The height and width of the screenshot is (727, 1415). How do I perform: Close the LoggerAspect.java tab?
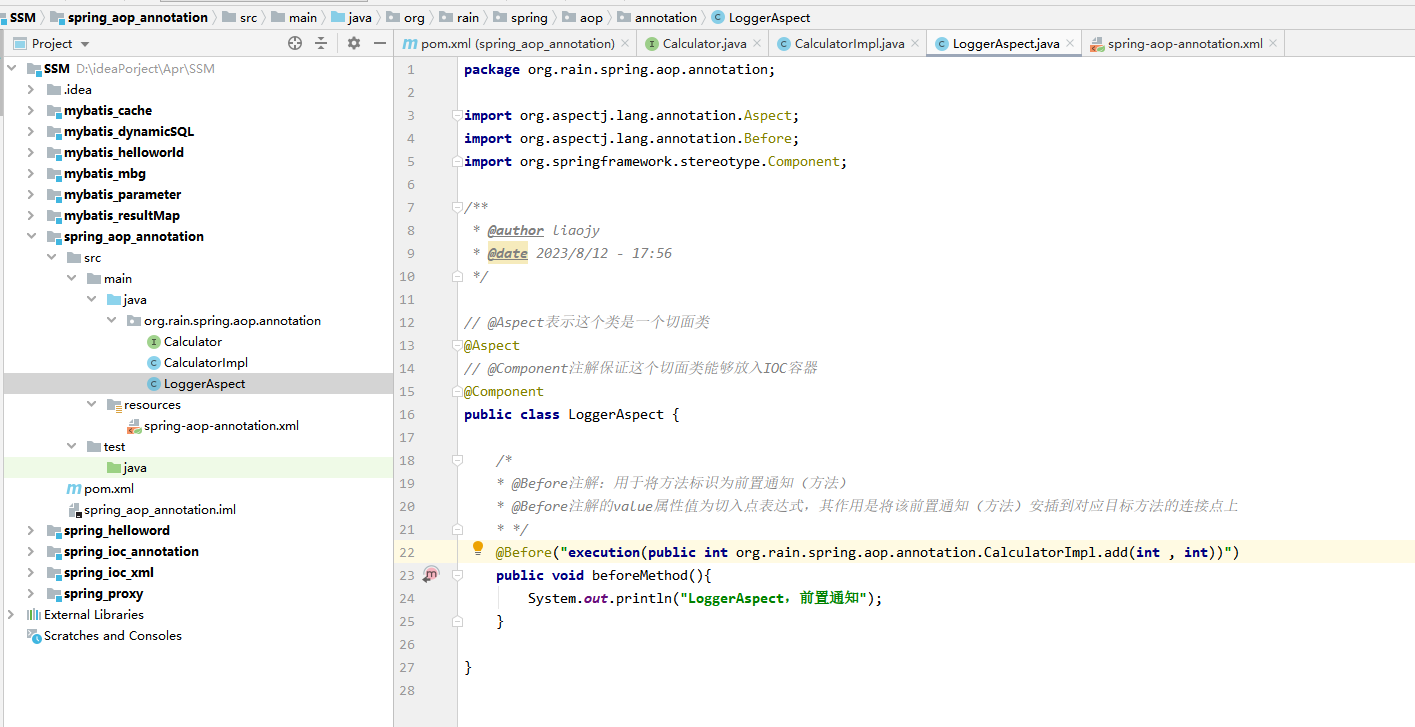pos(1070,43)
